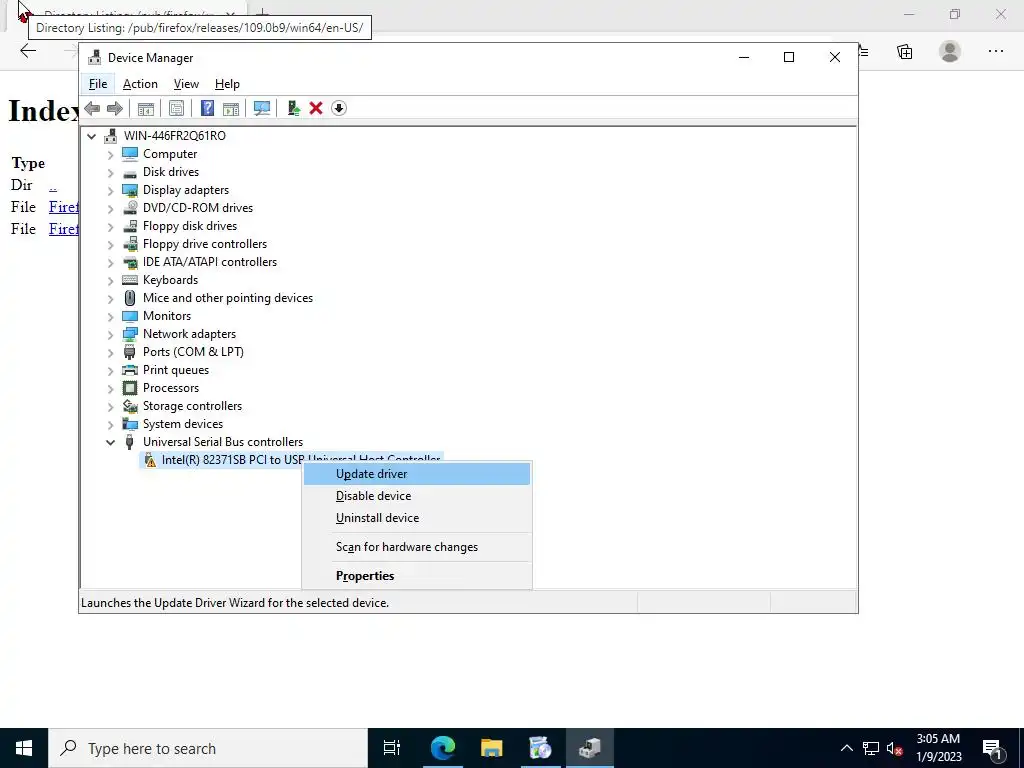
Task: Click the parent directory '..' link
Action: (53, 185)
